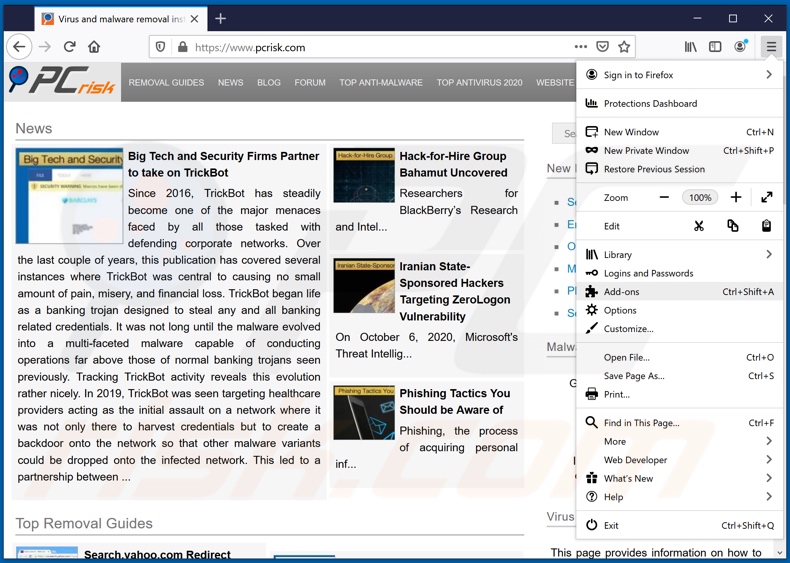
Task: Choose Save Page As...
Action: (x=679, y=376)
